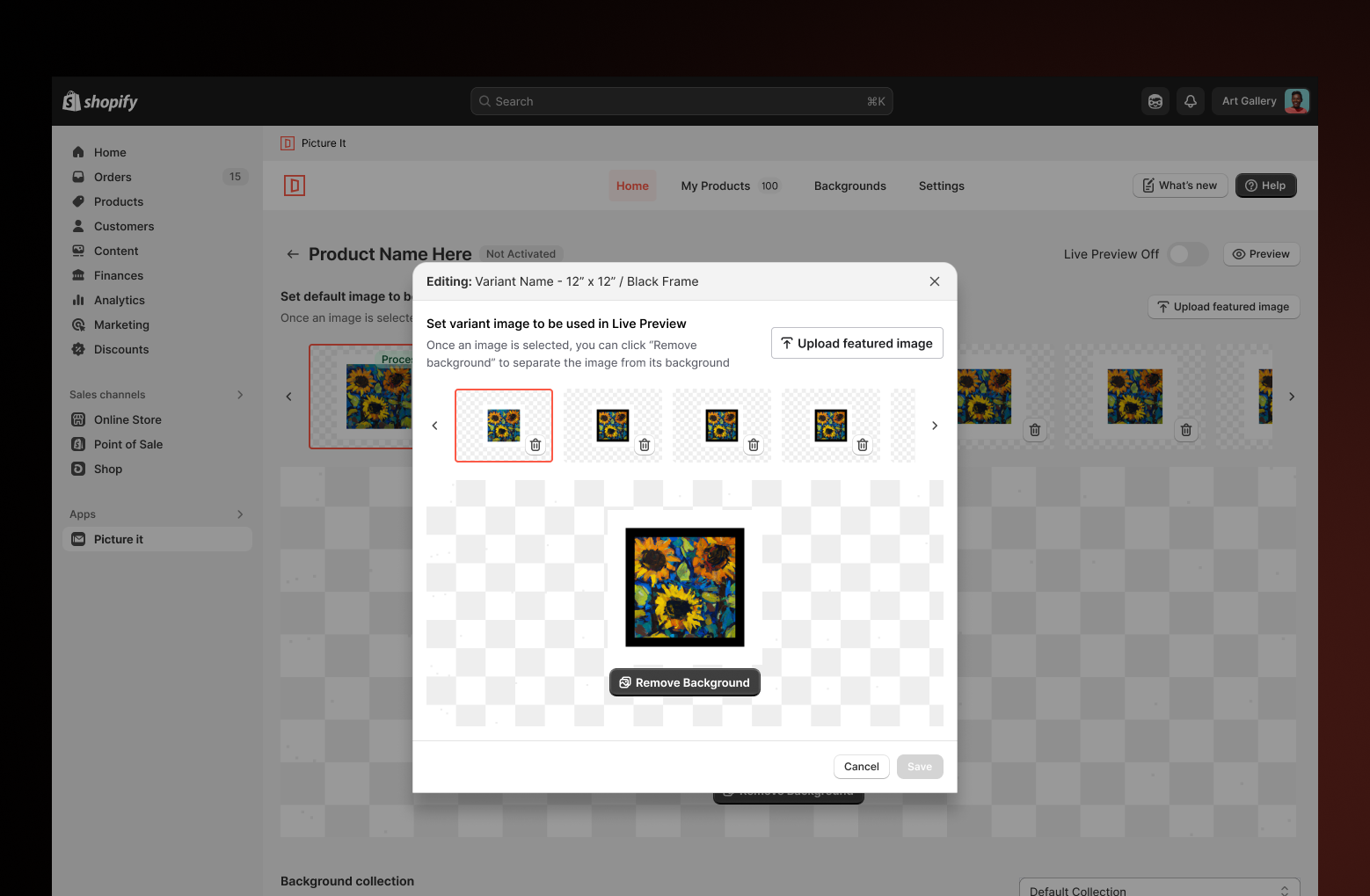Click the large framed sunflower preview image
The width and height of the screenshot is (1370, 896).
click(685, 587)
